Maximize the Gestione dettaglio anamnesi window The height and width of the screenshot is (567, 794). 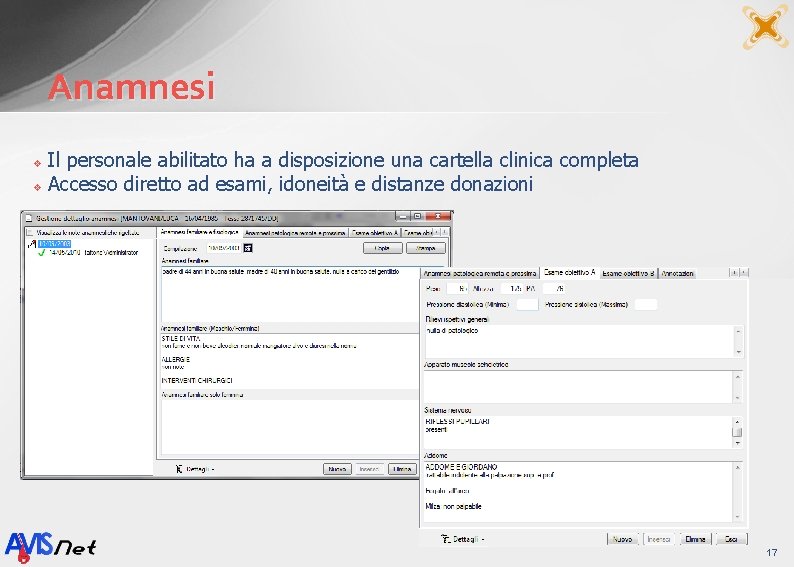point(418,216)
